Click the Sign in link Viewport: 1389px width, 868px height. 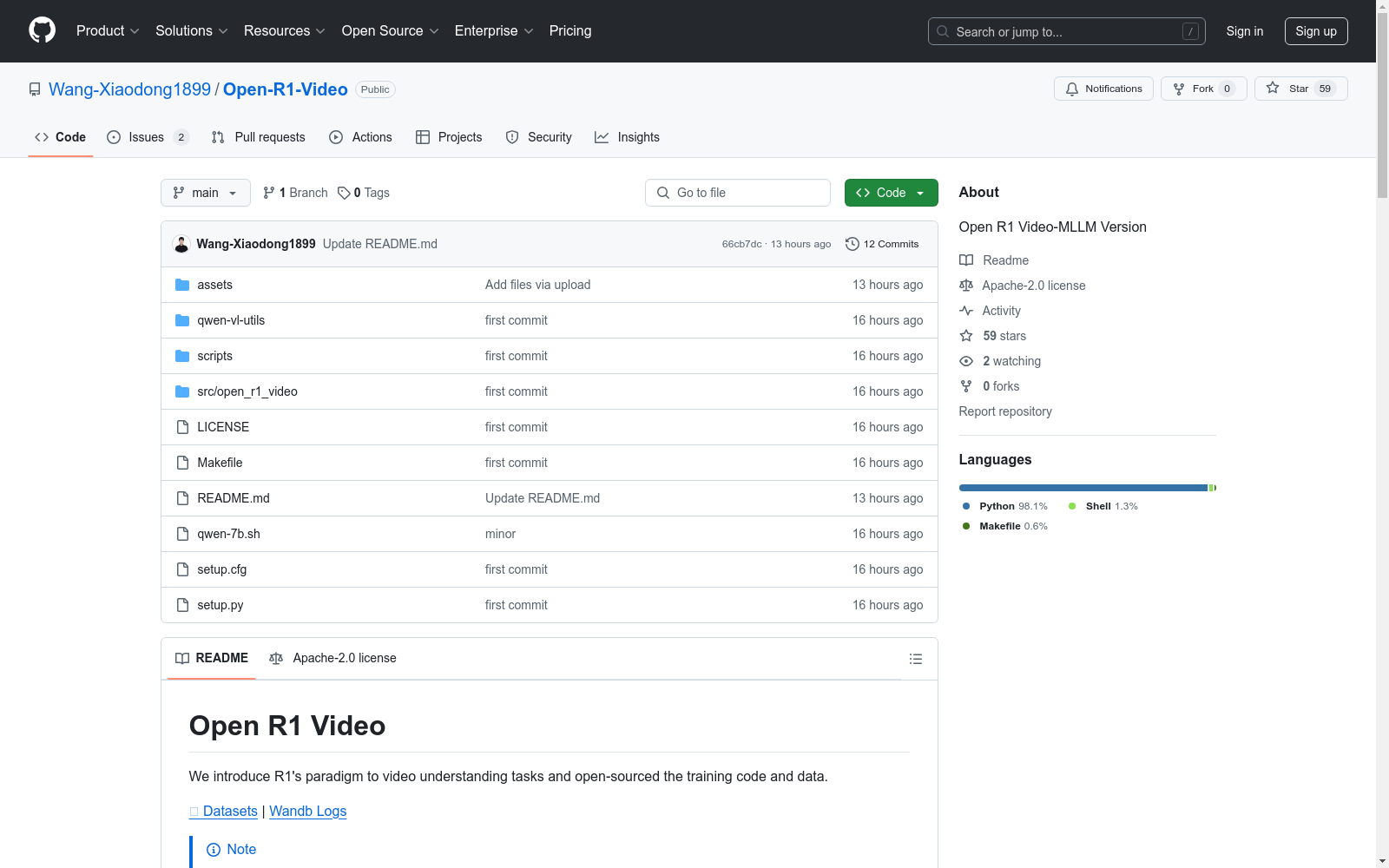click(x=1245, y=31)
